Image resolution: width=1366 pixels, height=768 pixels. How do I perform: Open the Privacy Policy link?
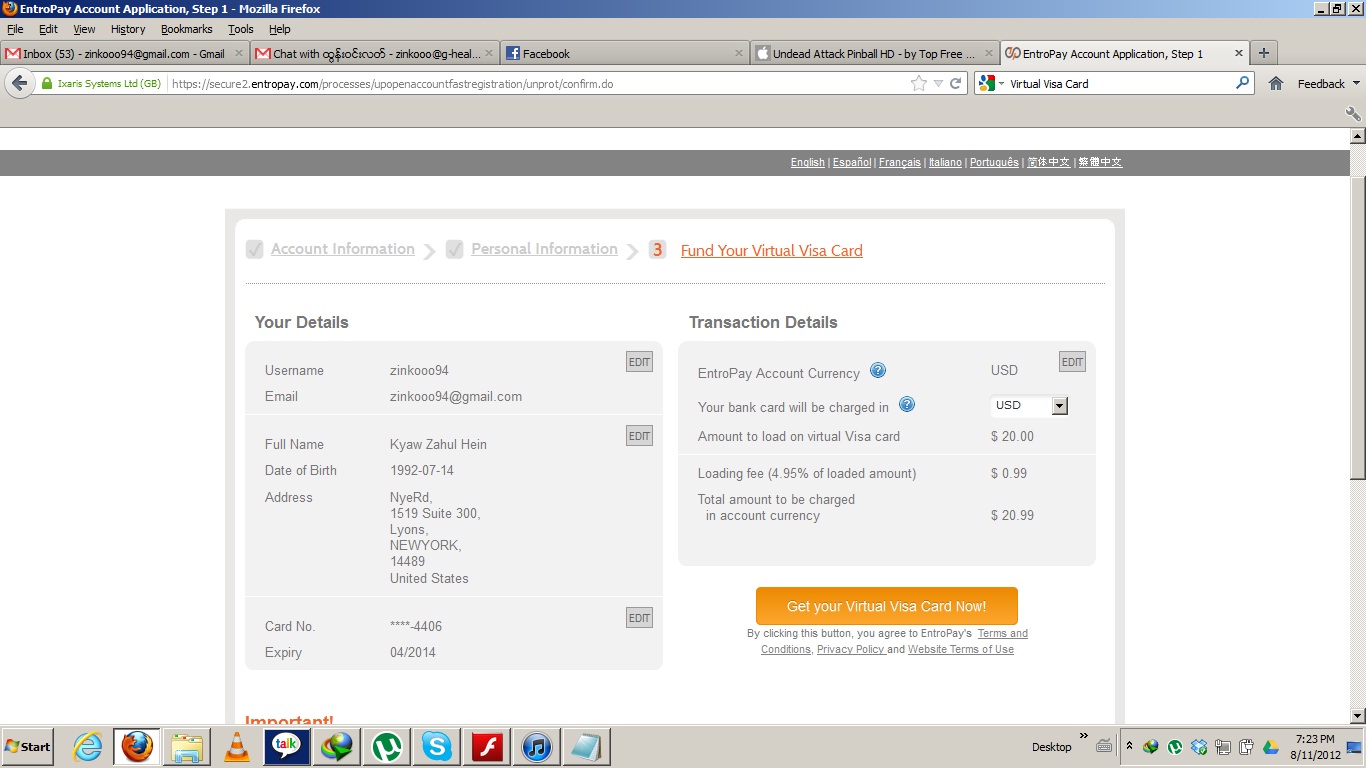tap(850, 650)
